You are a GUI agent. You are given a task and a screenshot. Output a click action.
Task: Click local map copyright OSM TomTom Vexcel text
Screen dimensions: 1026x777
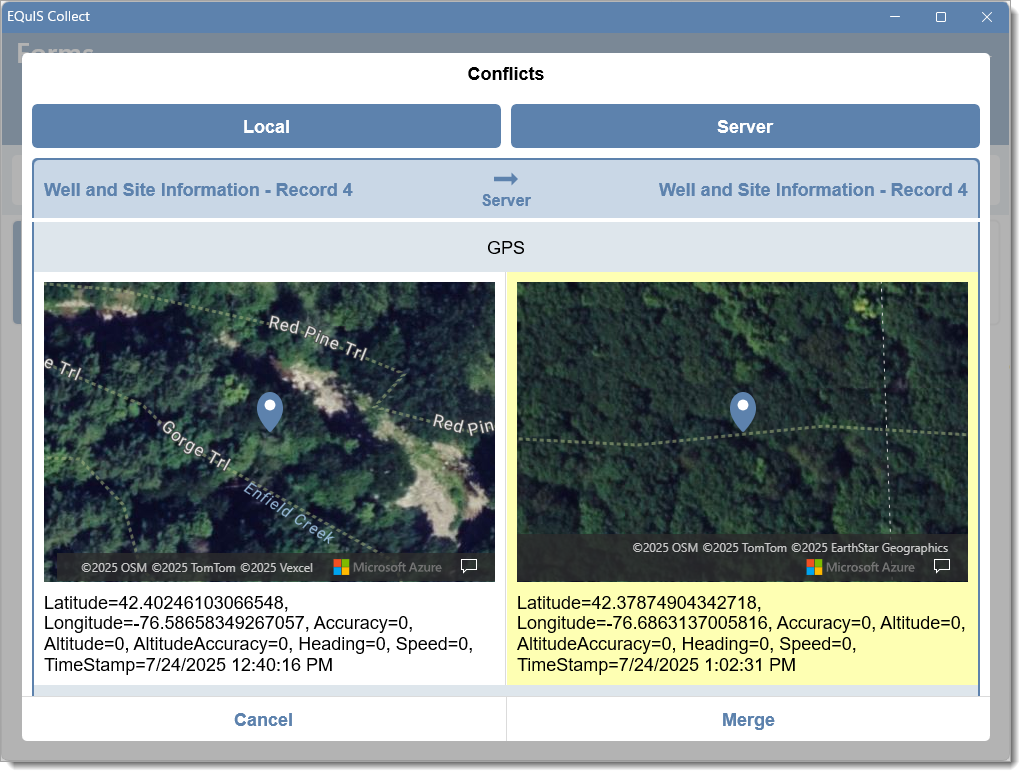pos(197,568)
